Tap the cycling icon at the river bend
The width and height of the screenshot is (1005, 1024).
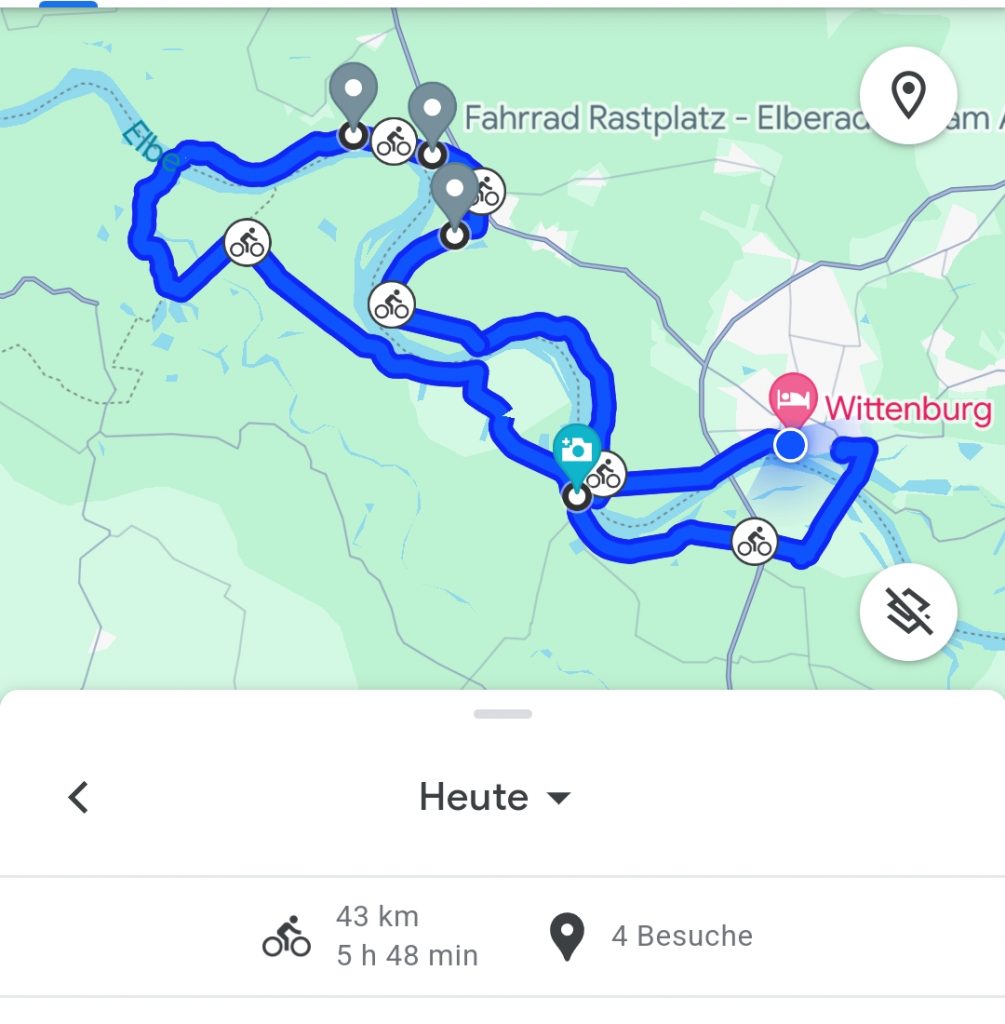point(391,305)
